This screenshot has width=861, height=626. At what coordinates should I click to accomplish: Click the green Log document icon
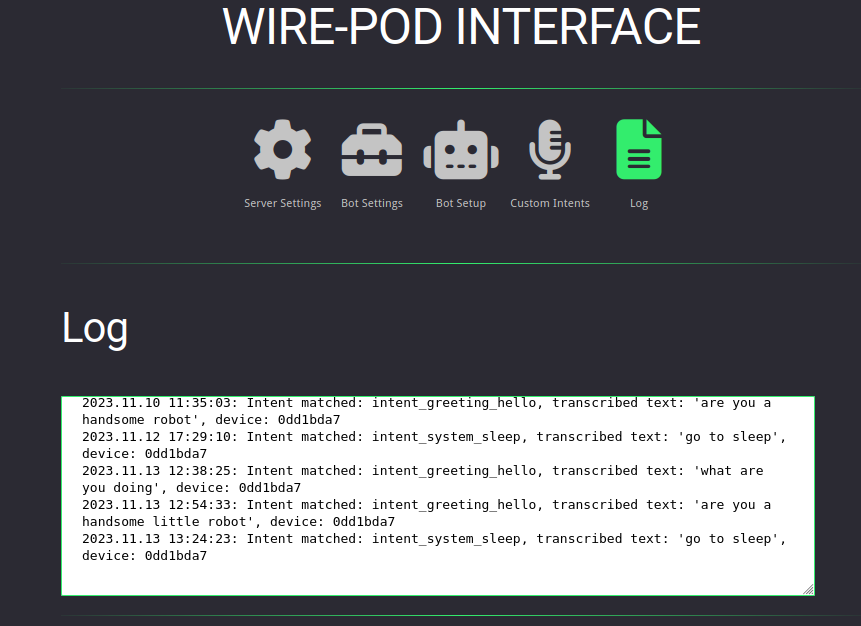(638, 150)
